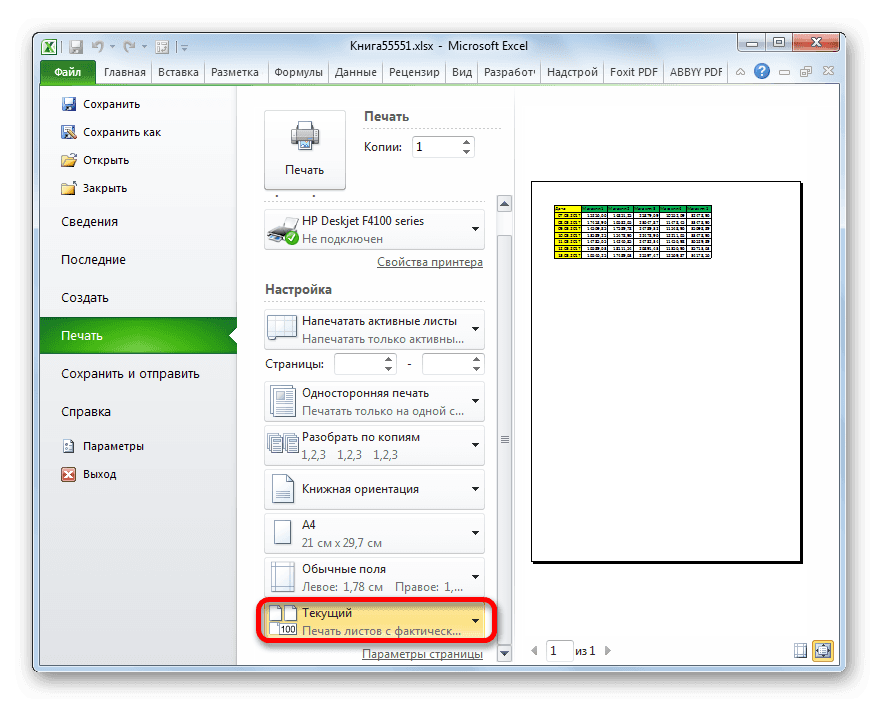The image size is (879, 705).
Task: Open Excel Help with the question mark icon
Action: (762, 71)
